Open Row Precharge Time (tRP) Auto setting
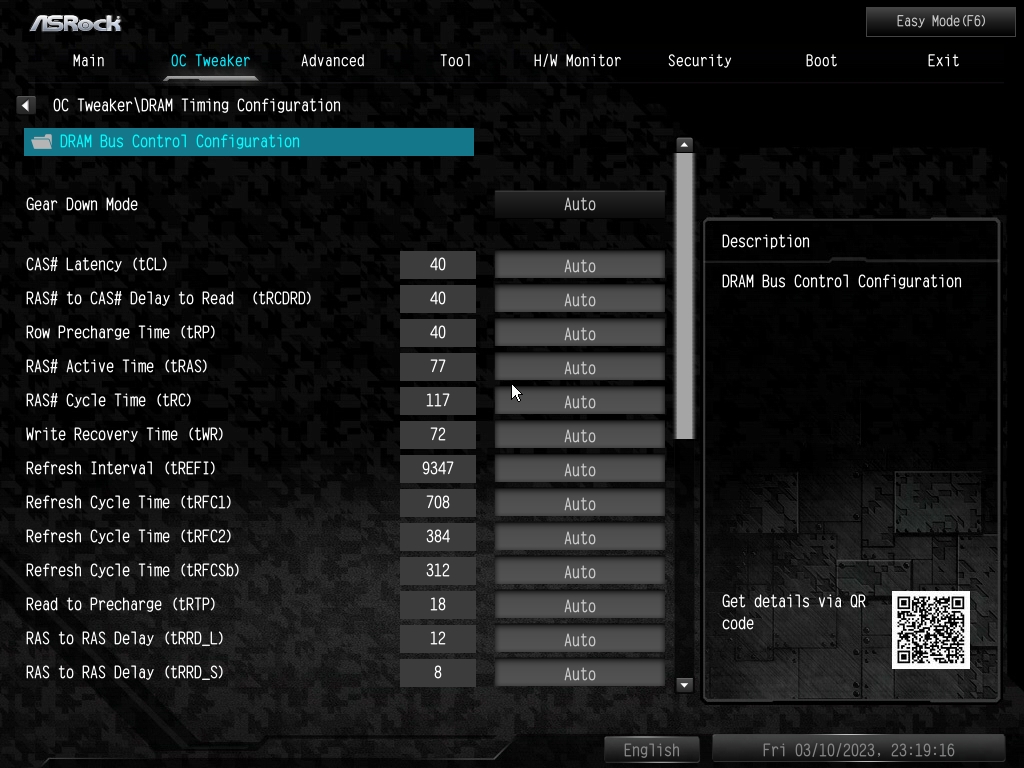 (x=580, y=334)
